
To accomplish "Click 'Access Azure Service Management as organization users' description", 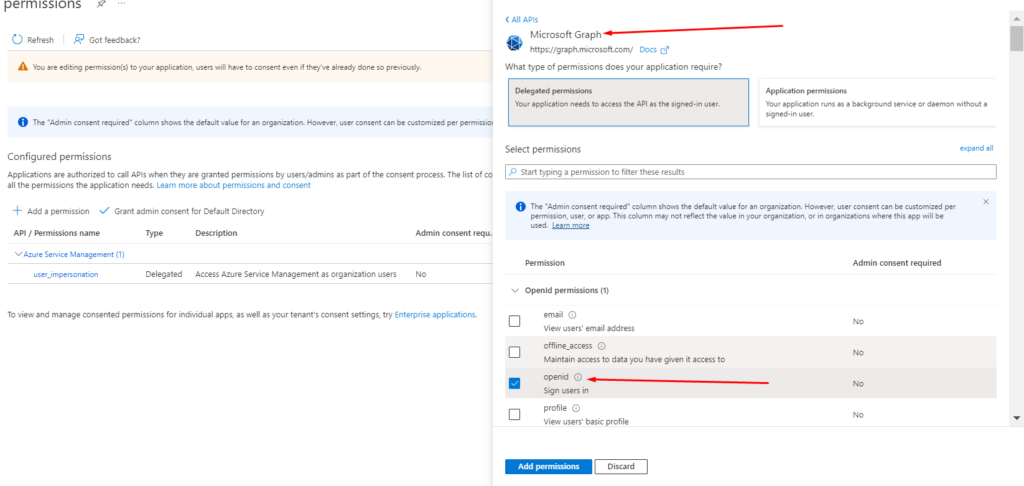I will (x=296, y=274).
